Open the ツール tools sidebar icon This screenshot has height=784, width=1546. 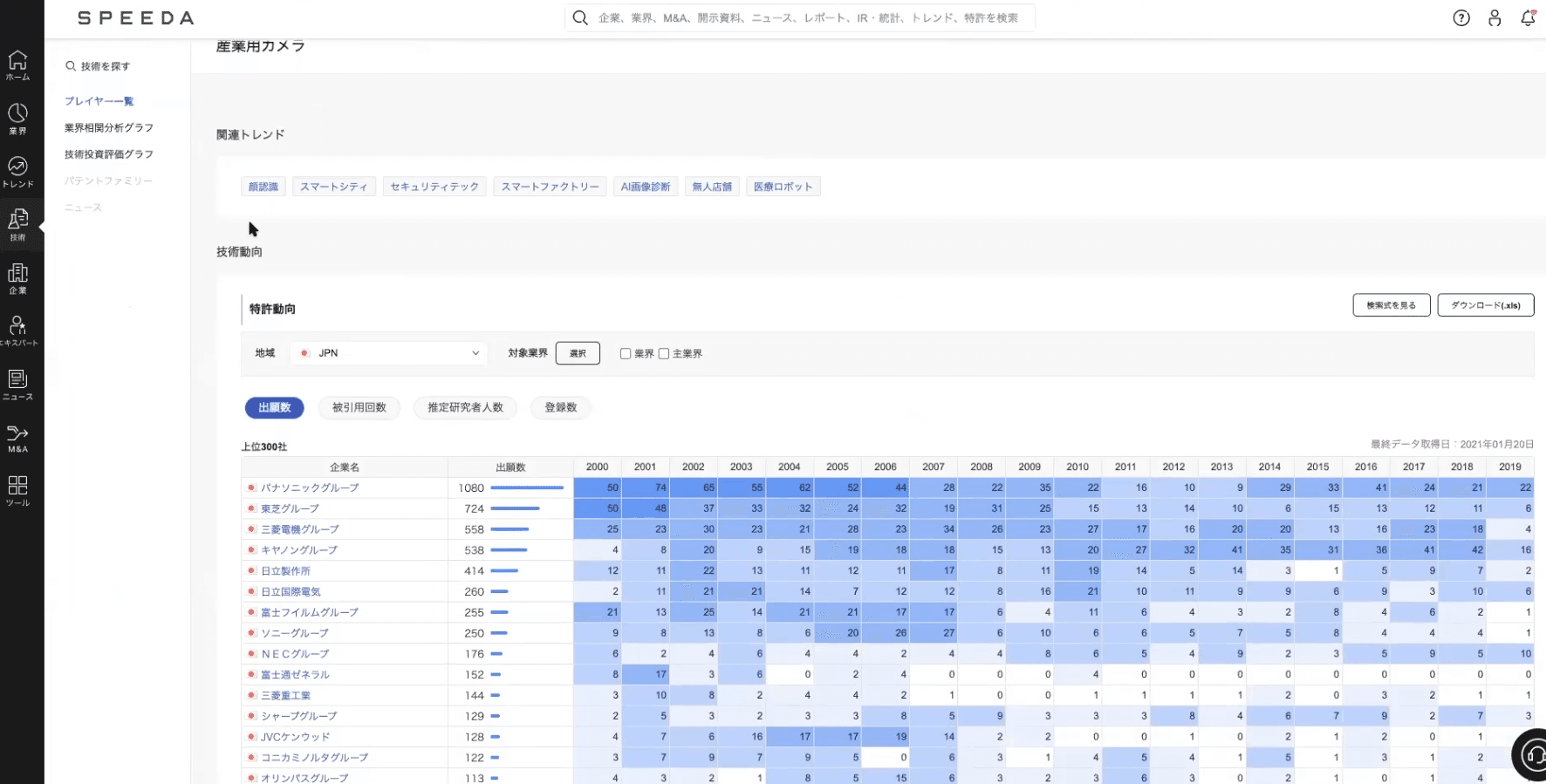(17, 491)
